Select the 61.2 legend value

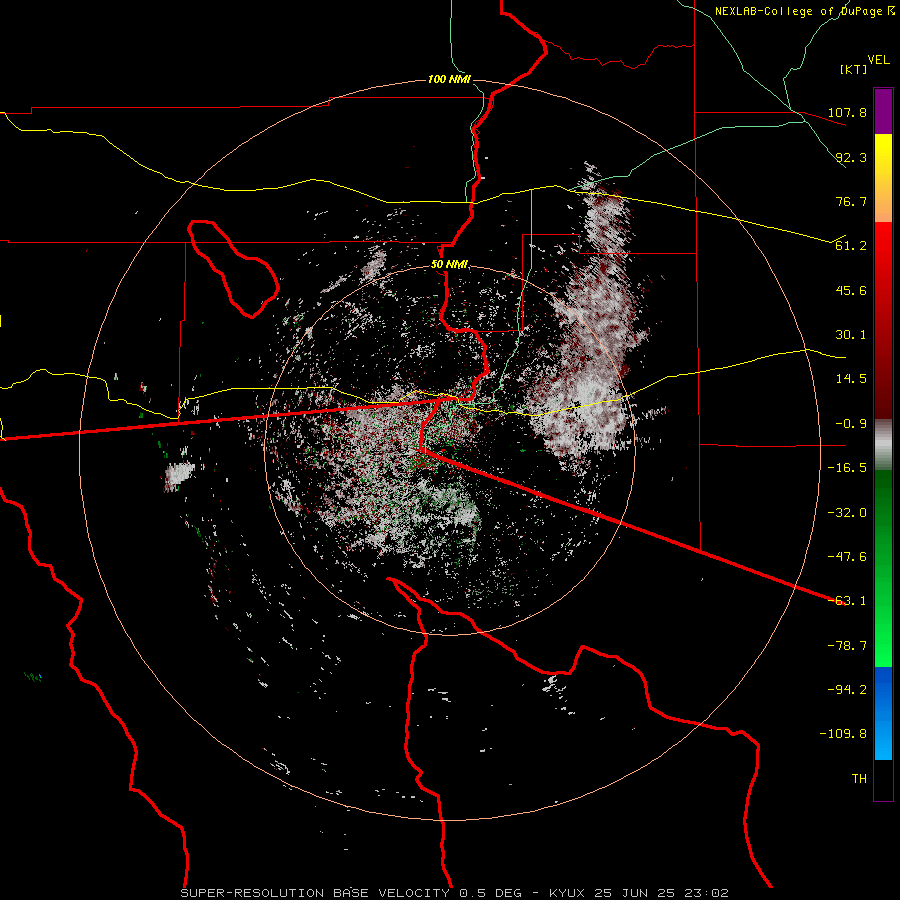(851, 246)
